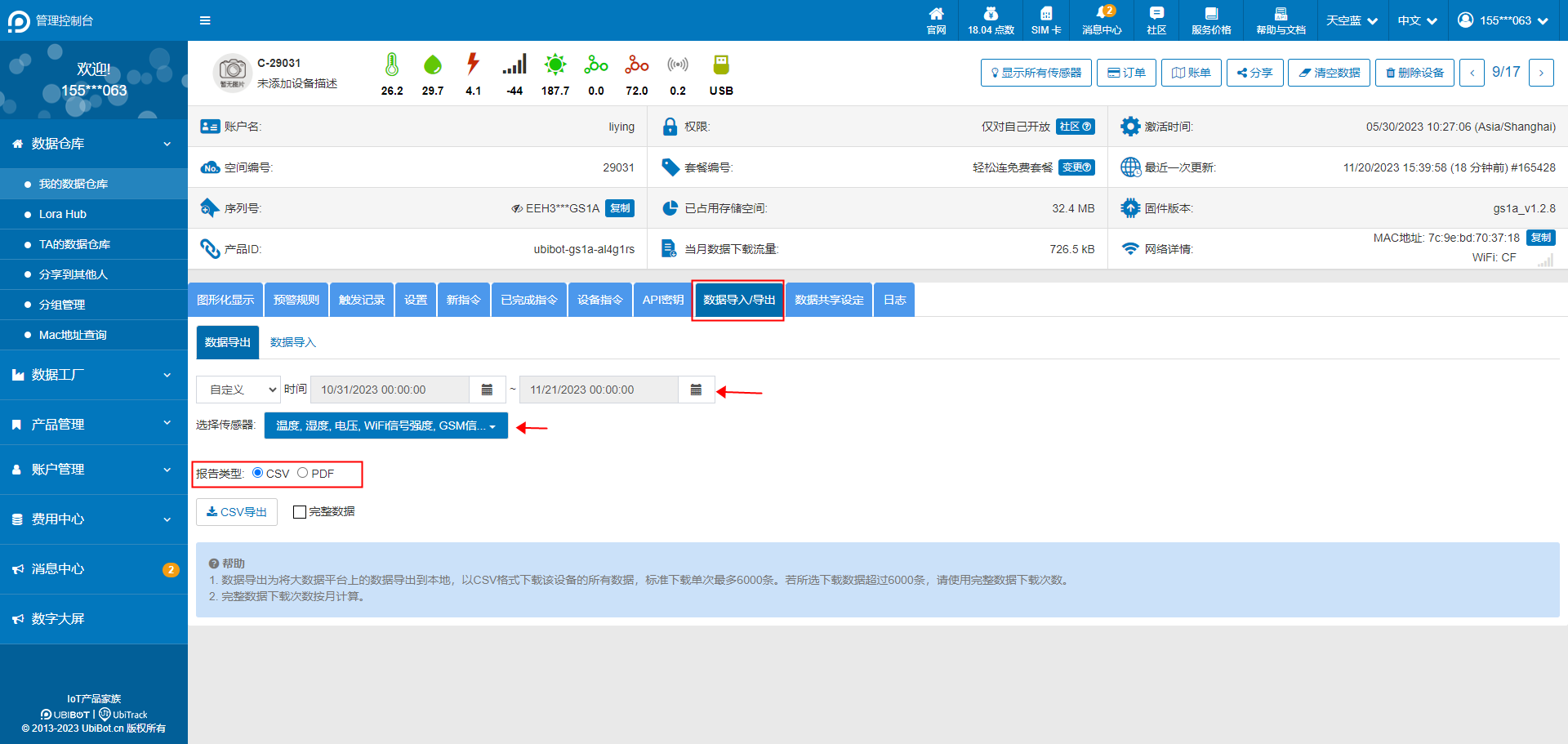Viewport: 1568px width, 744px height.
Task: Click the start time input field
Action: pyautogui.click(x=390, y=390)
